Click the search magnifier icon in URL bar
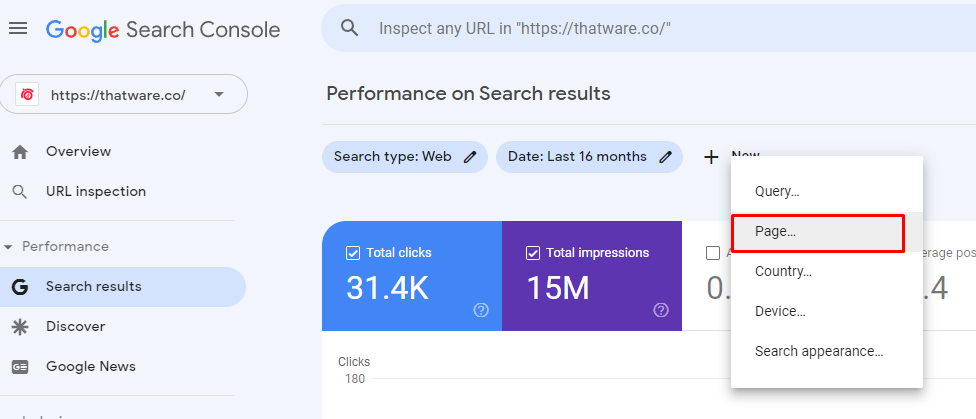 point(350,28)
